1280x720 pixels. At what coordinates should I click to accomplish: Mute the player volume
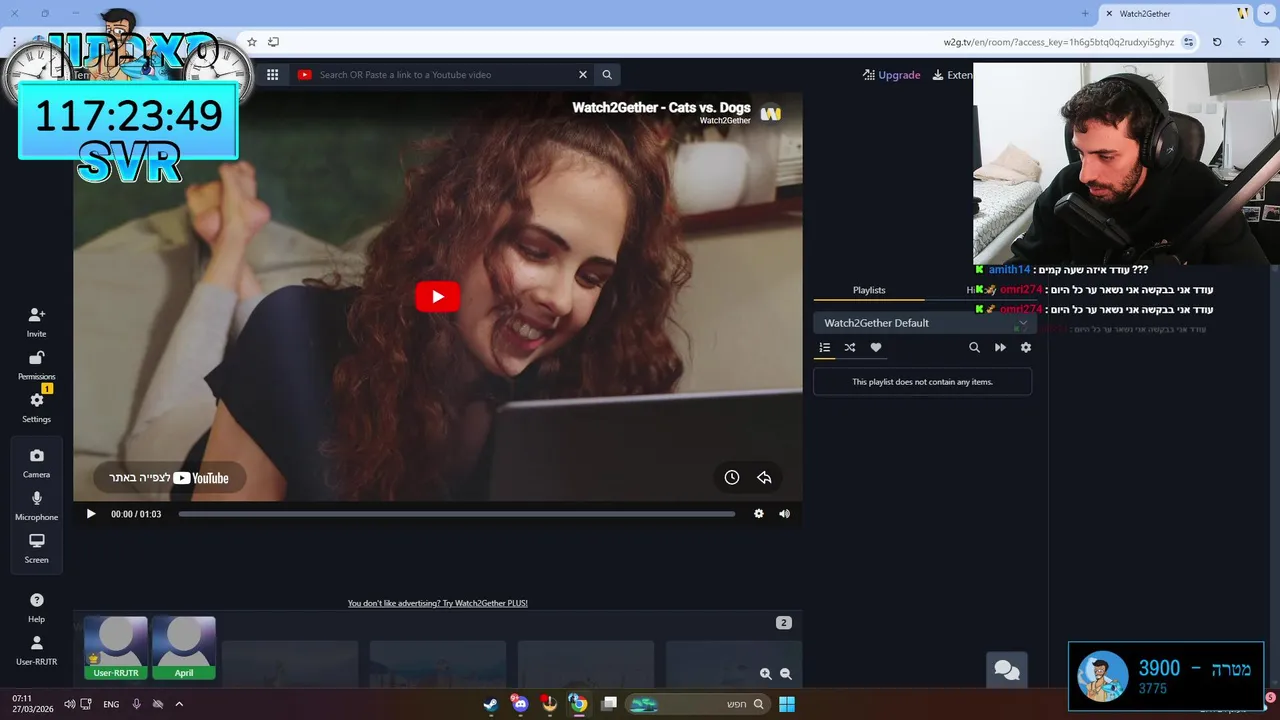pos(785,514)
